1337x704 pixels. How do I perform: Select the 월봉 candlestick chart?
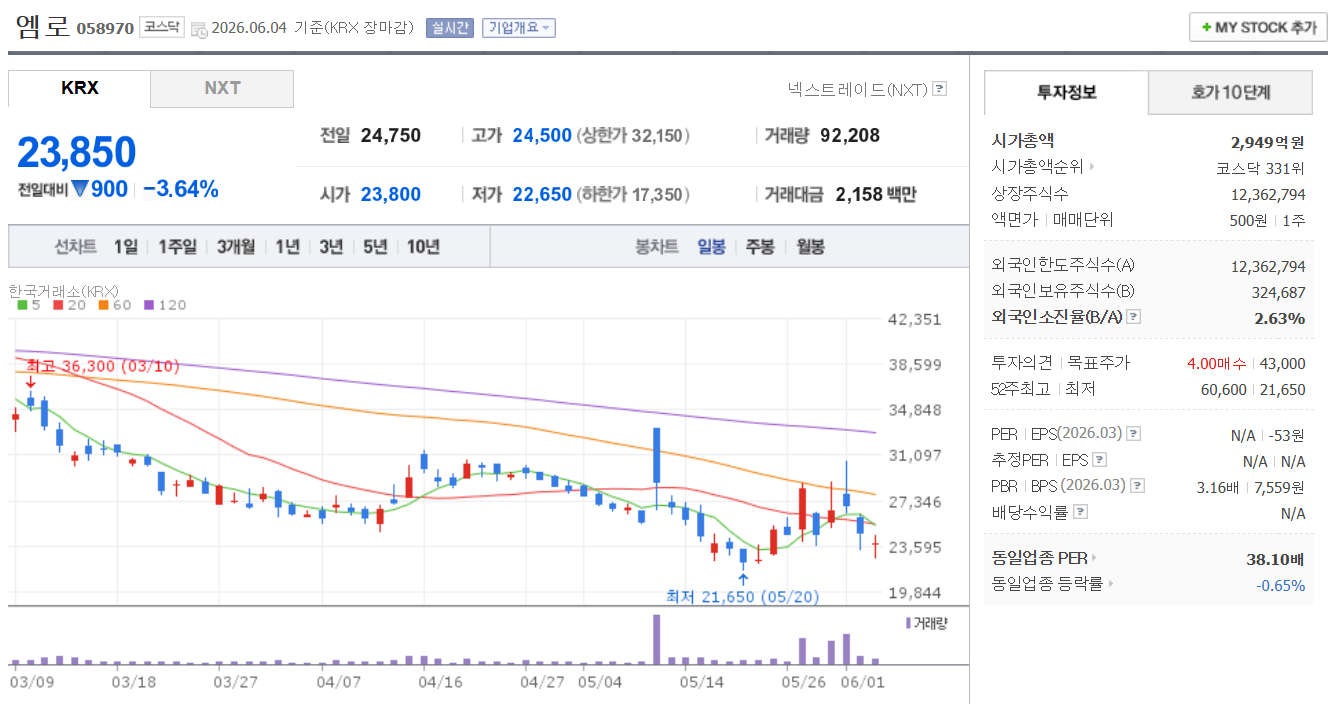pos(811,246)
